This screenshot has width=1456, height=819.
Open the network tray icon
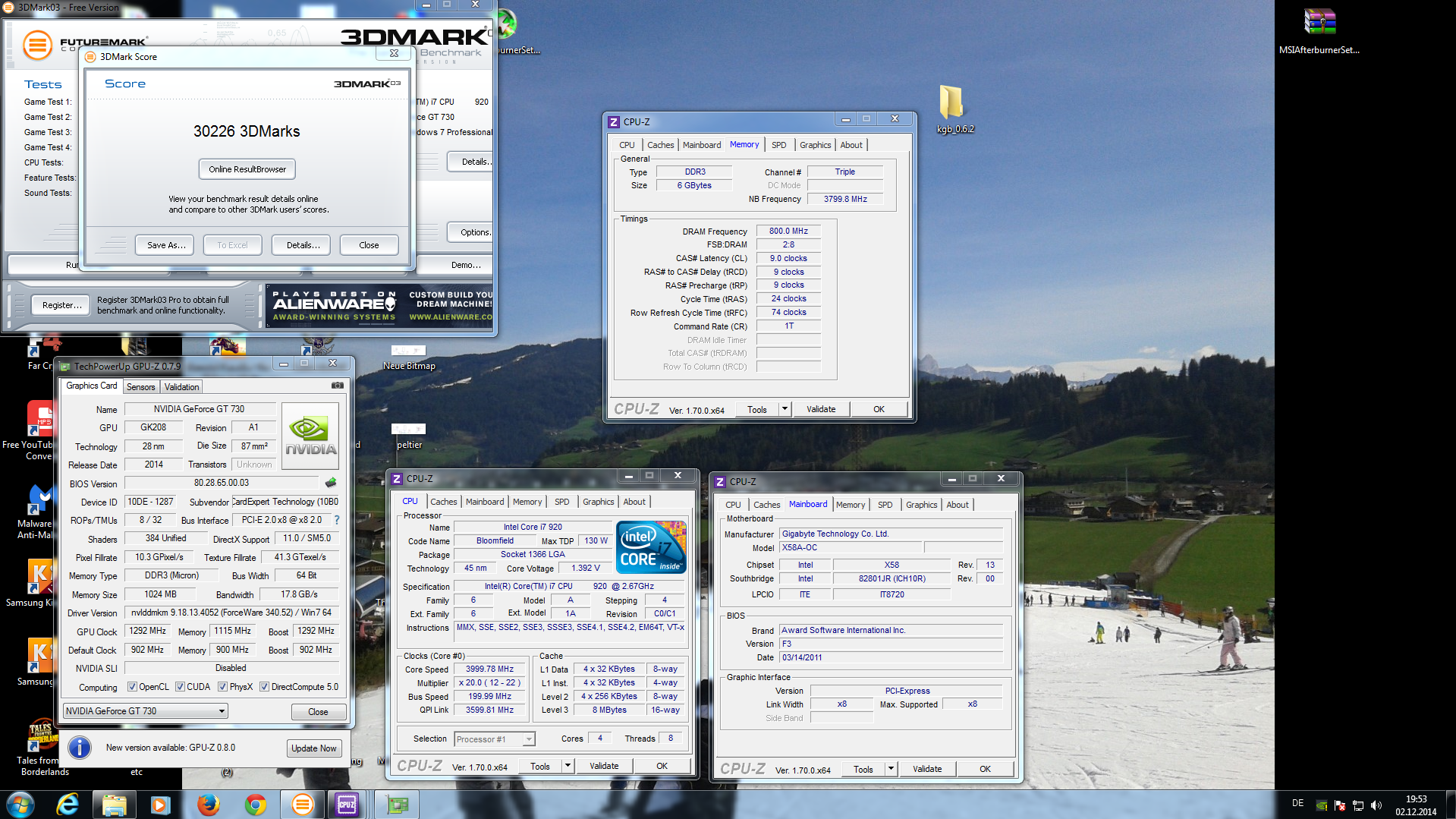pos(1358,805)
